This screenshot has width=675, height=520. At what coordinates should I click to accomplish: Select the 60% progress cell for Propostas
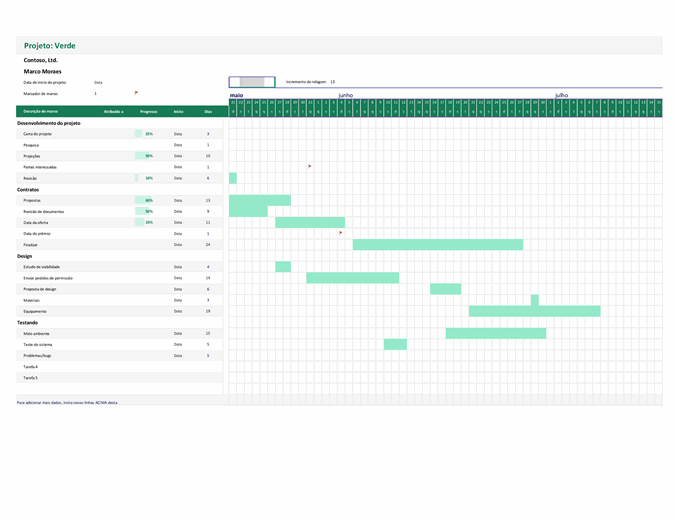coord(148,200)
